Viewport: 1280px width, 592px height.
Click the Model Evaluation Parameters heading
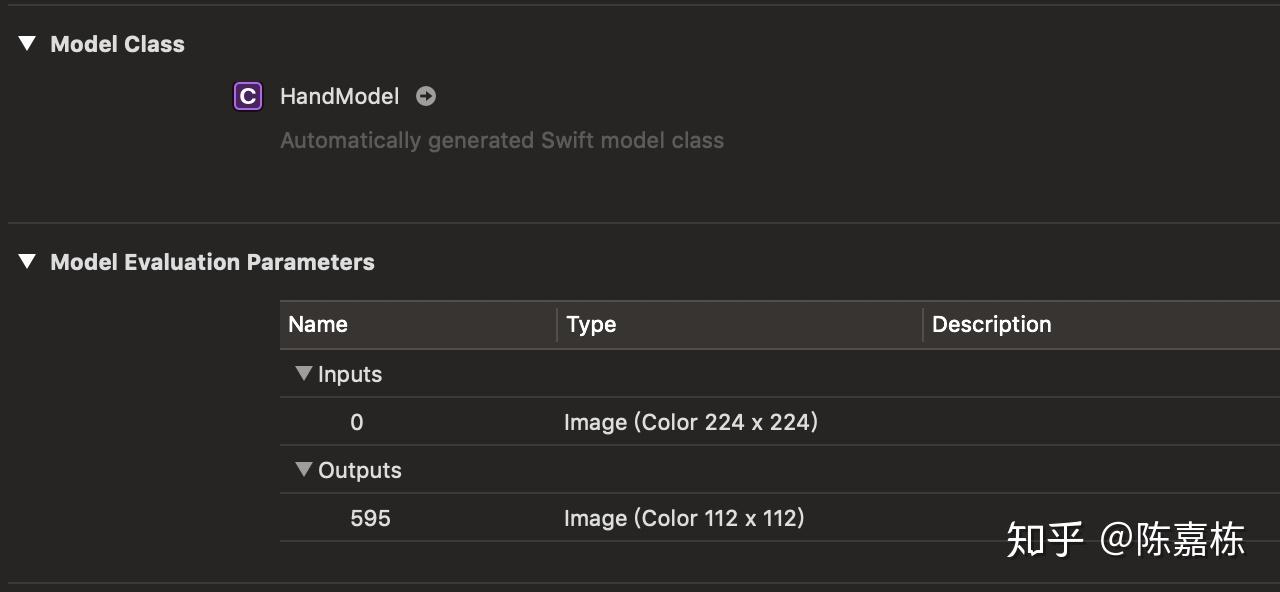click(212, 262)
